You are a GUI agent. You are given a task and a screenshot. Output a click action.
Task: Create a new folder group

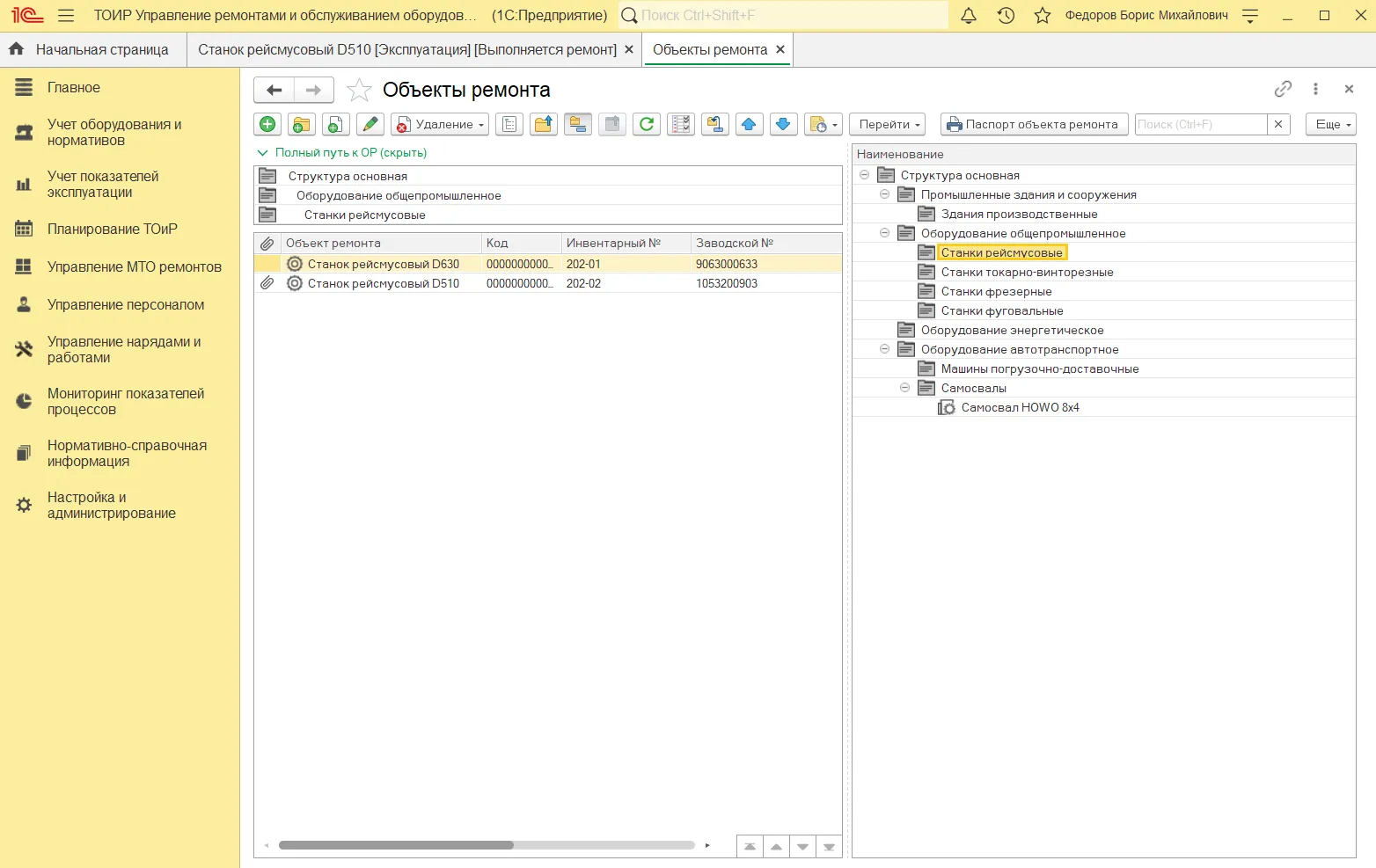click(301, 124)
